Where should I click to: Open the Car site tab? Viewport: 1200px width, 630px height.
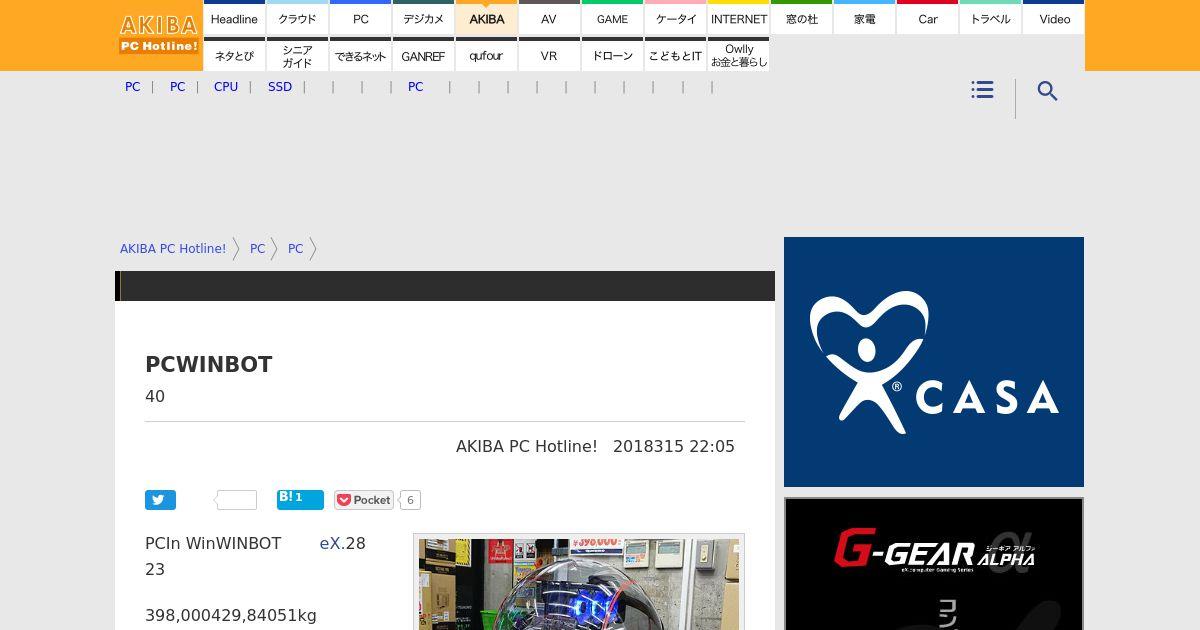(x=927, y=19)
